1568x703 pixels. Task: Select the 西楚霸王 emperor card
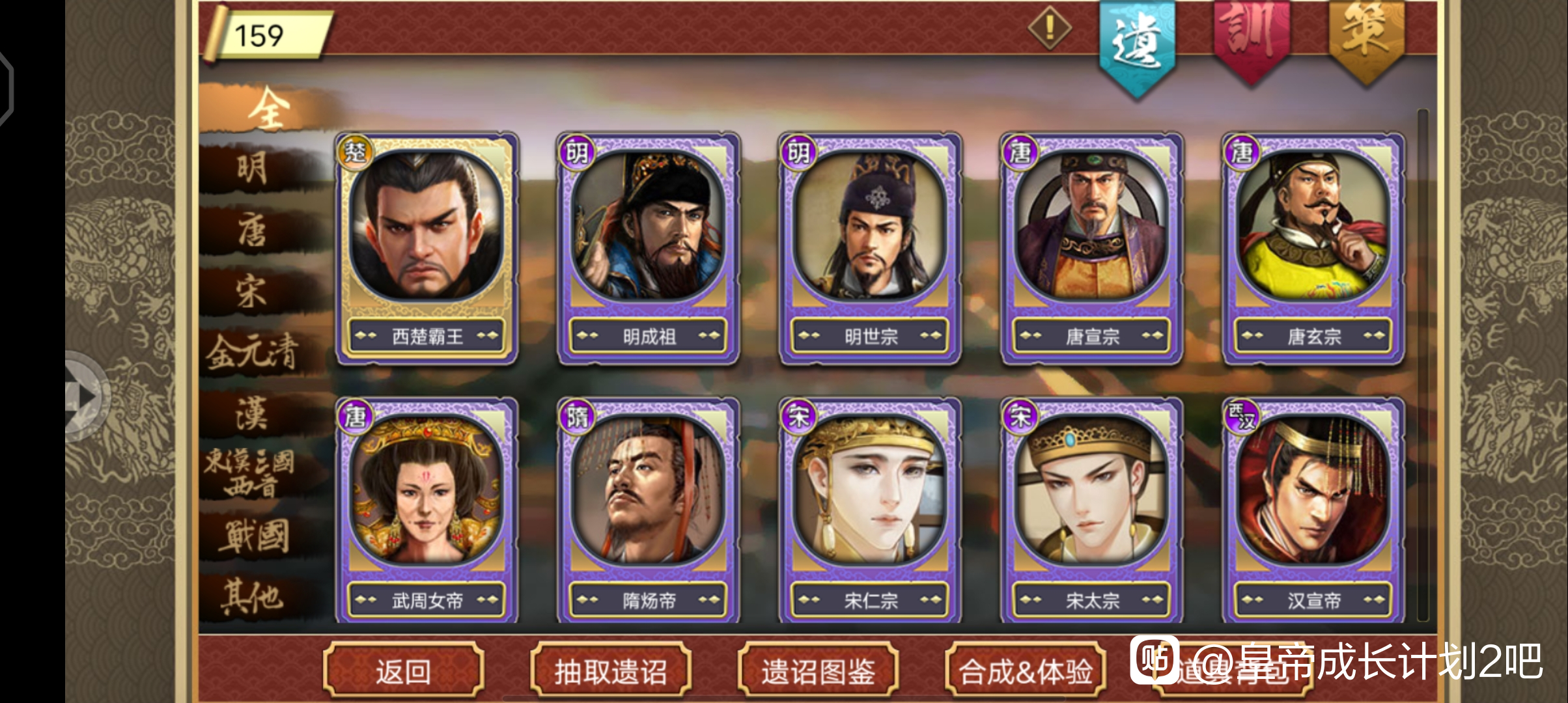click(x=427, y=248)
